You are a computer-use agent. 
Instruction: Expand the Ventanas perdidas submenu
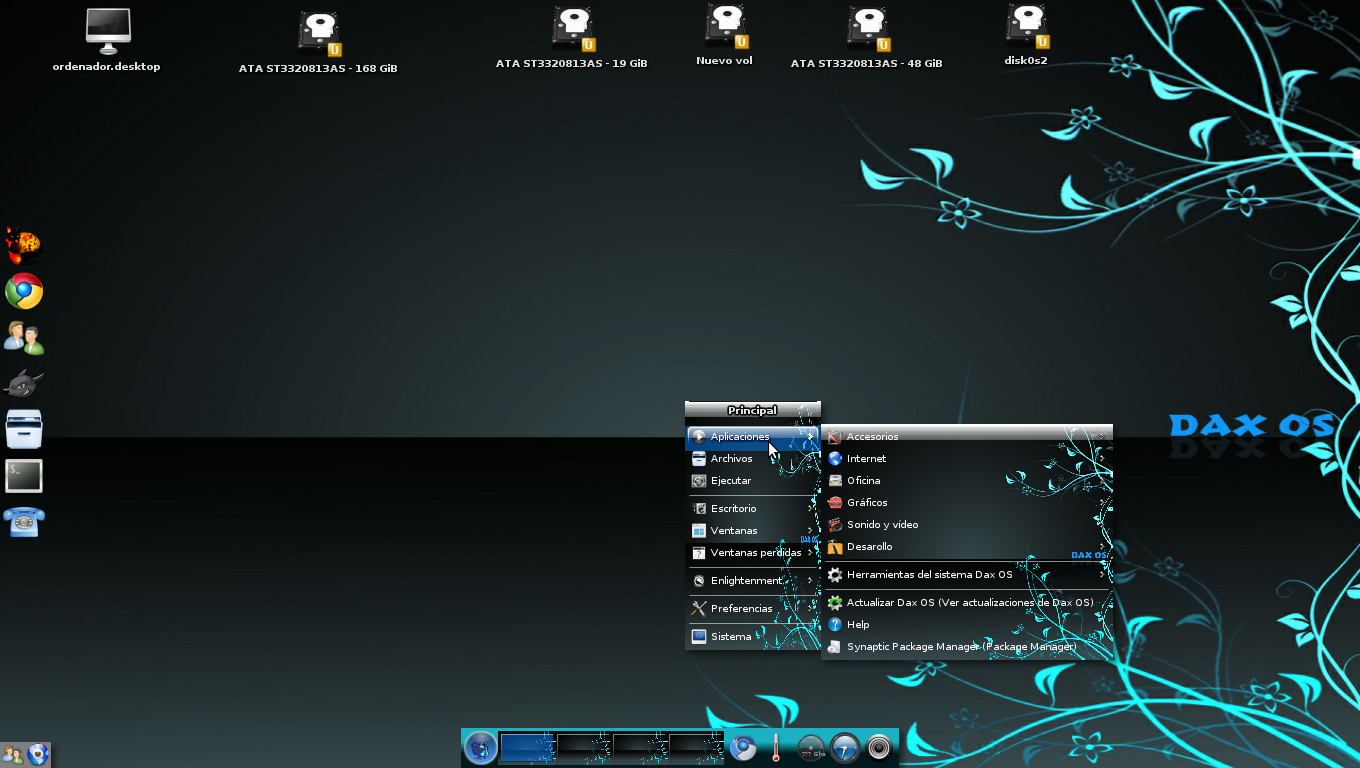753,553
